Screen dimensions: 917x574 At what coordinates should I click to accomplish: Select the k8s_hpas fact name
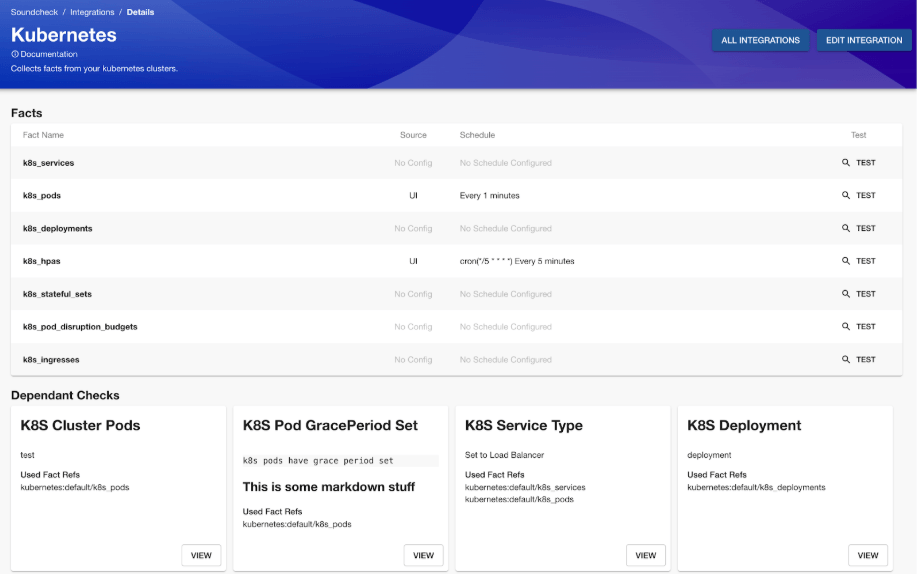(x=42, y=261)
